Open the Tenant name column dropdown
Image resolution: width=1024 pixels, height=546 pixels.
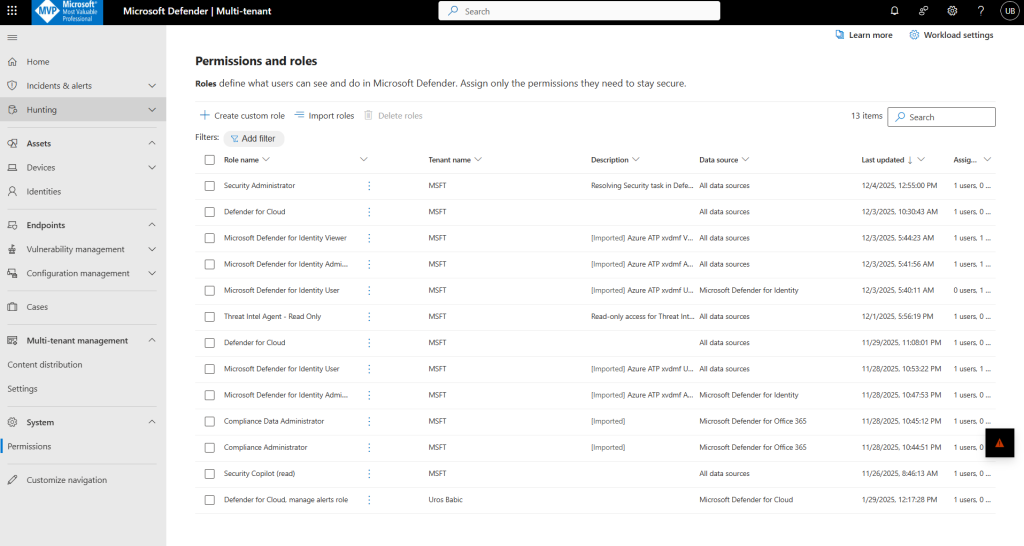click(479, 160)
